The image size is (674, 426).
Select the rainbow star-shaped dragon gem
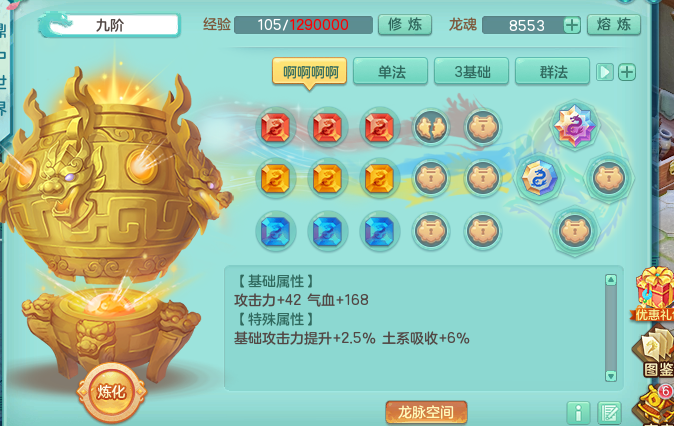click(x=574, y=126)
